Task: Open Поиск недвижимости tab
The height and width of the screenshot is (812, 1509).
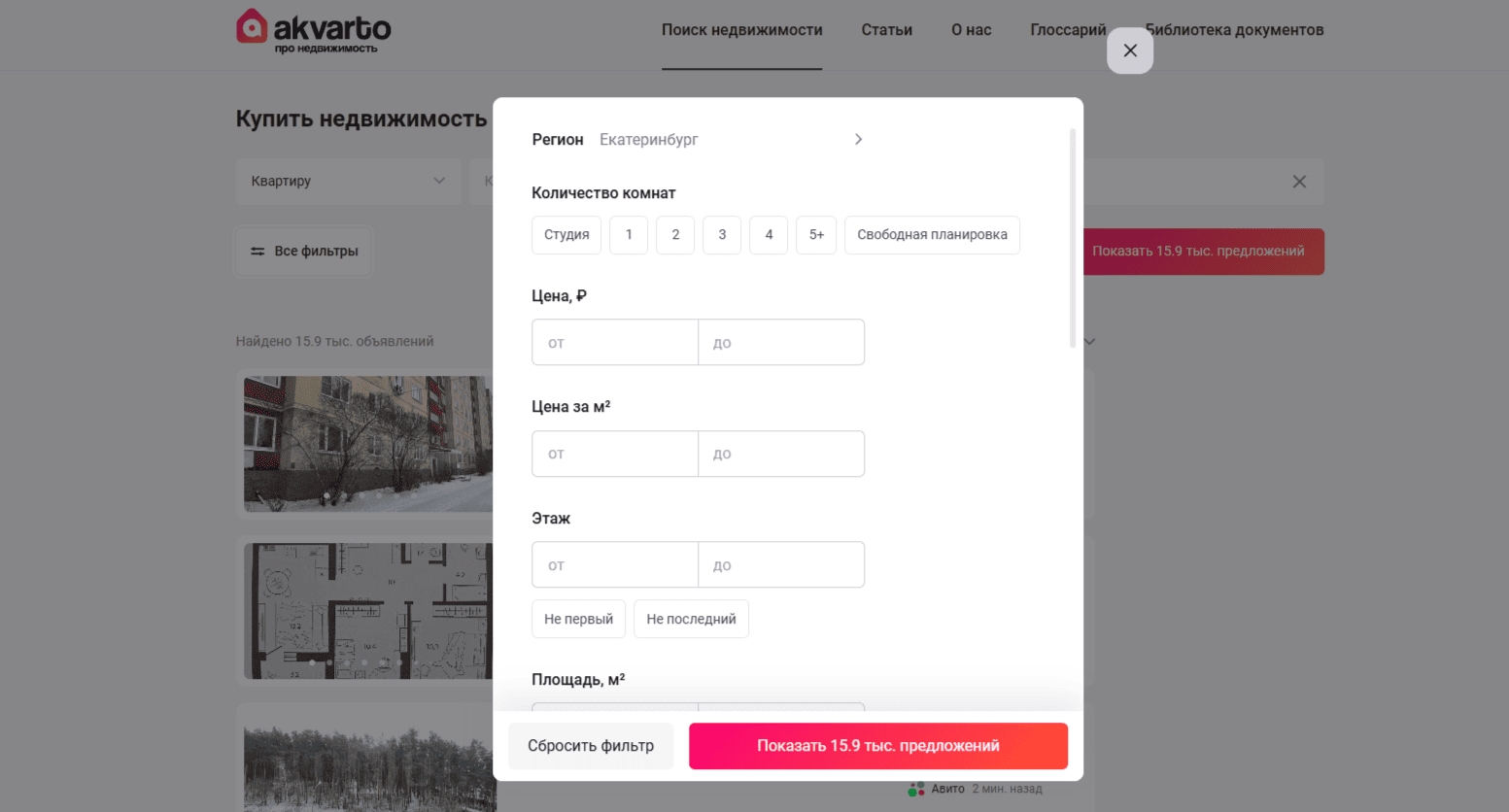Action: tap(741, 30)
